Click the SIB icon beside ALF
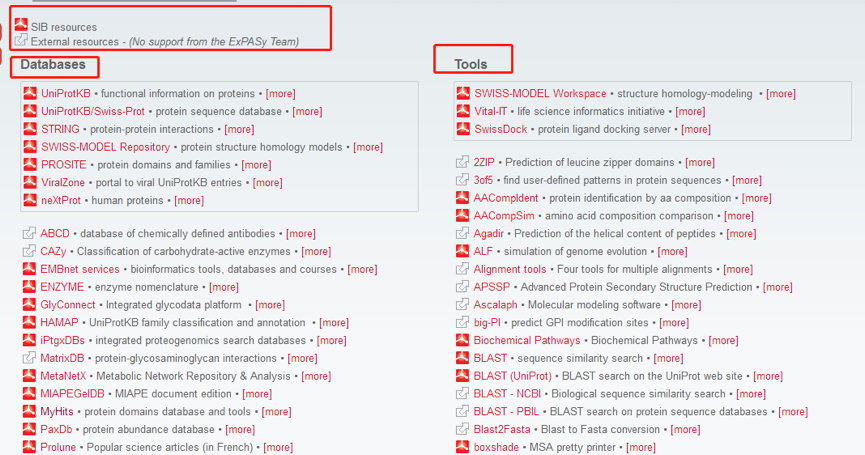This screenshot has width=865, height=455. pyautogui.click(x=462, y=251)
